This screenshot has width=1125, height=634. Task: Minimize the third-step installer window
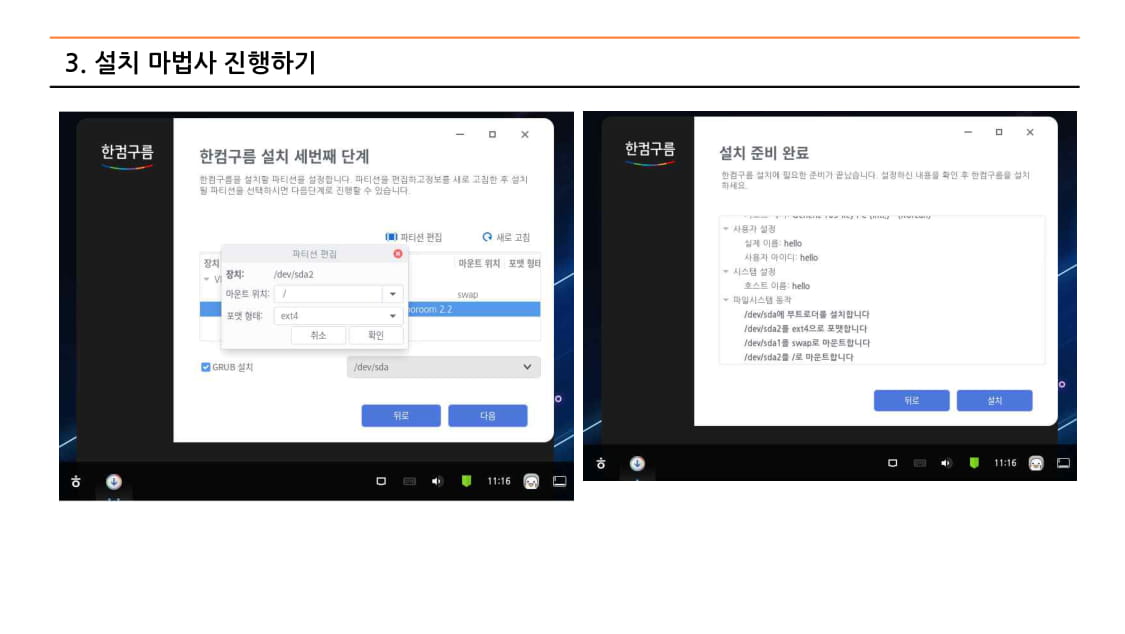pyautogui.click(x=460, y=134)
